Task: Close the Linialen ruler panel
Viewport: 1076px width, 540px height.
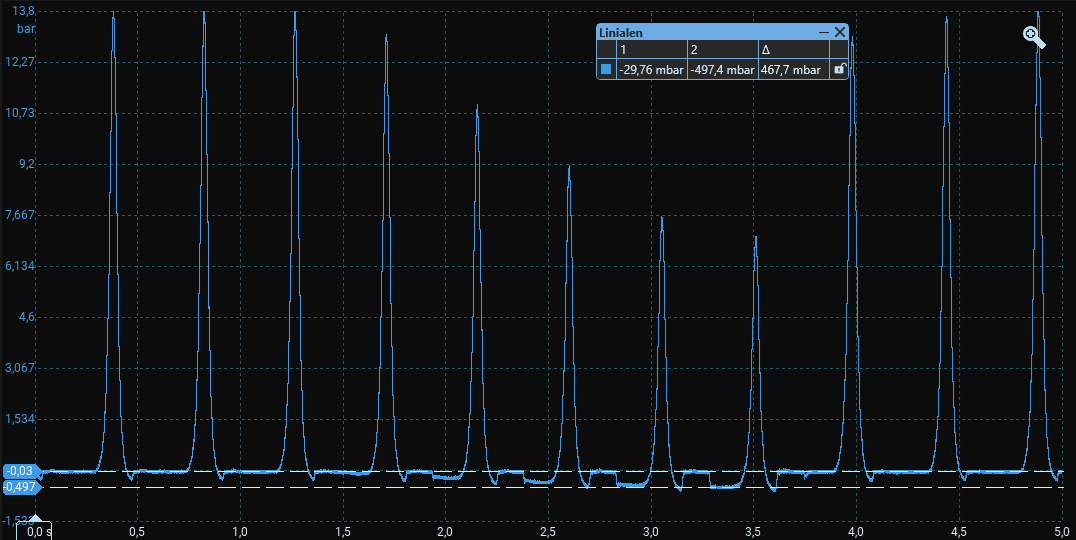Action: click(840, 32)
